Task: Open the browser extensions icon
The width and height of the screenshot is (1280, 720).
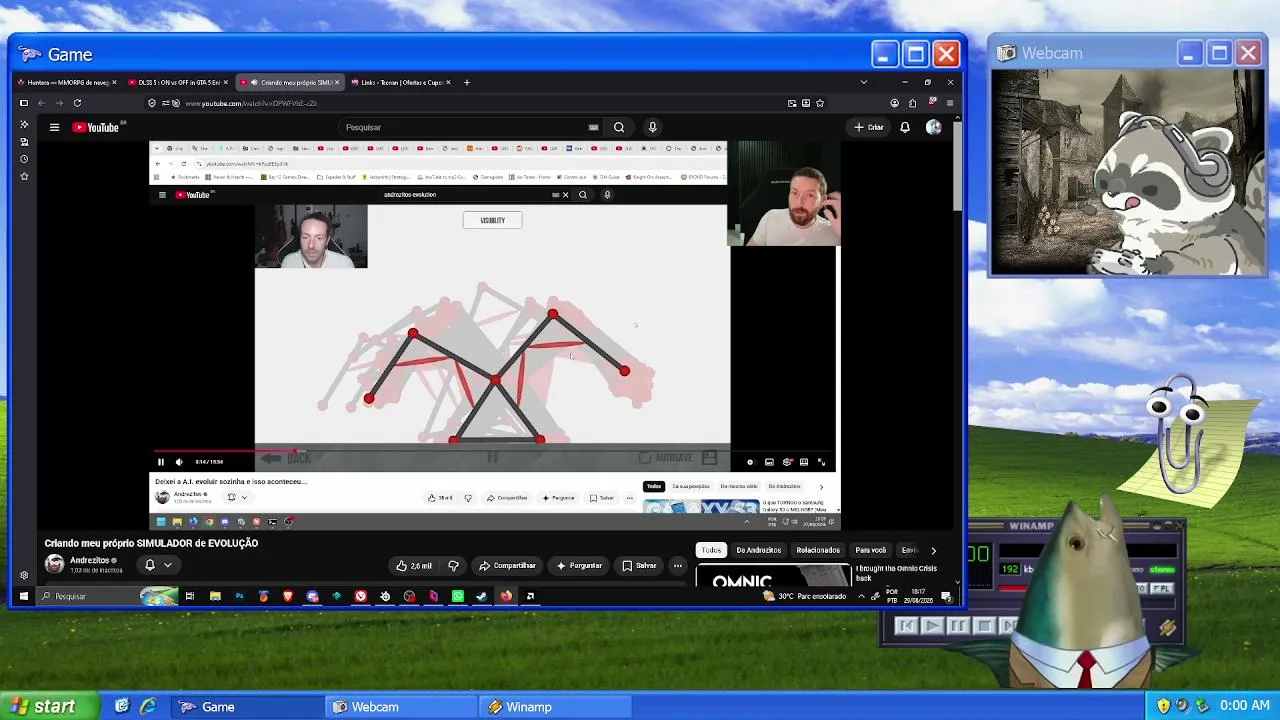Action: click(912, 103)
